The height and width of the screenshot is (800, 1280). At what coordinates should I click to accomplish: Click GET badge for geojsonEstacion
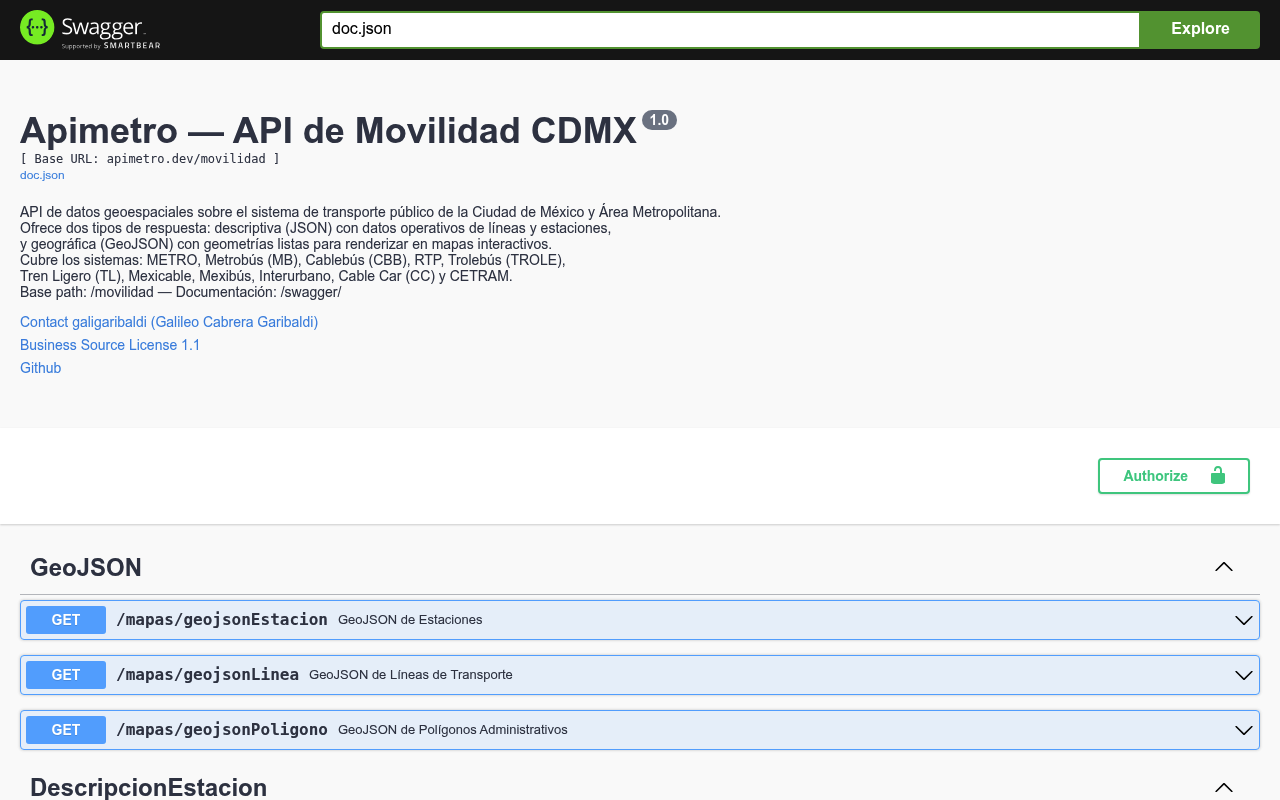pyautogui.click(x=66, y=620)
